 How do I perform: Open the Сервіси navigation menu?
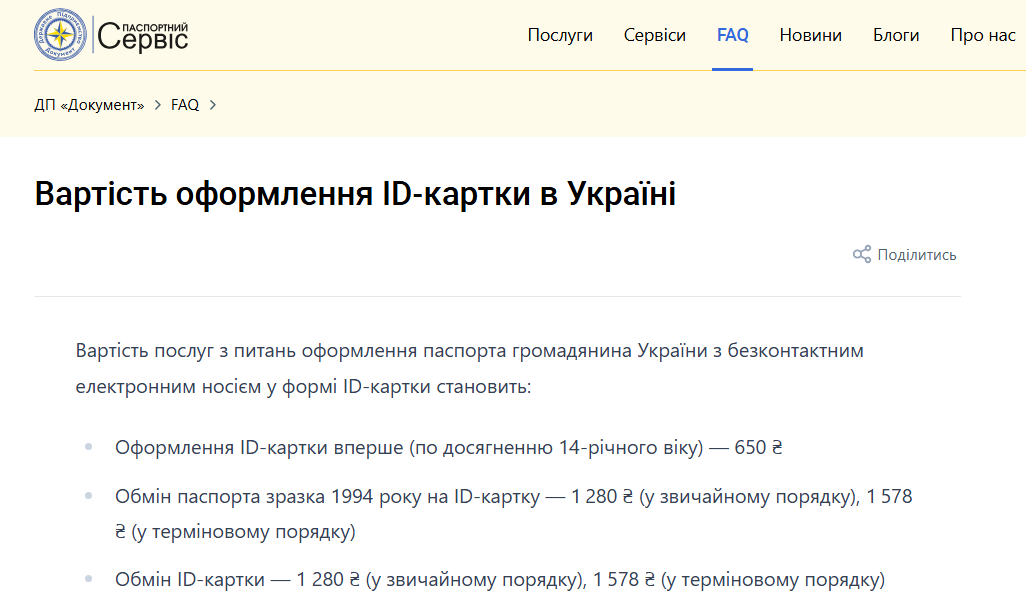(654, 34)
